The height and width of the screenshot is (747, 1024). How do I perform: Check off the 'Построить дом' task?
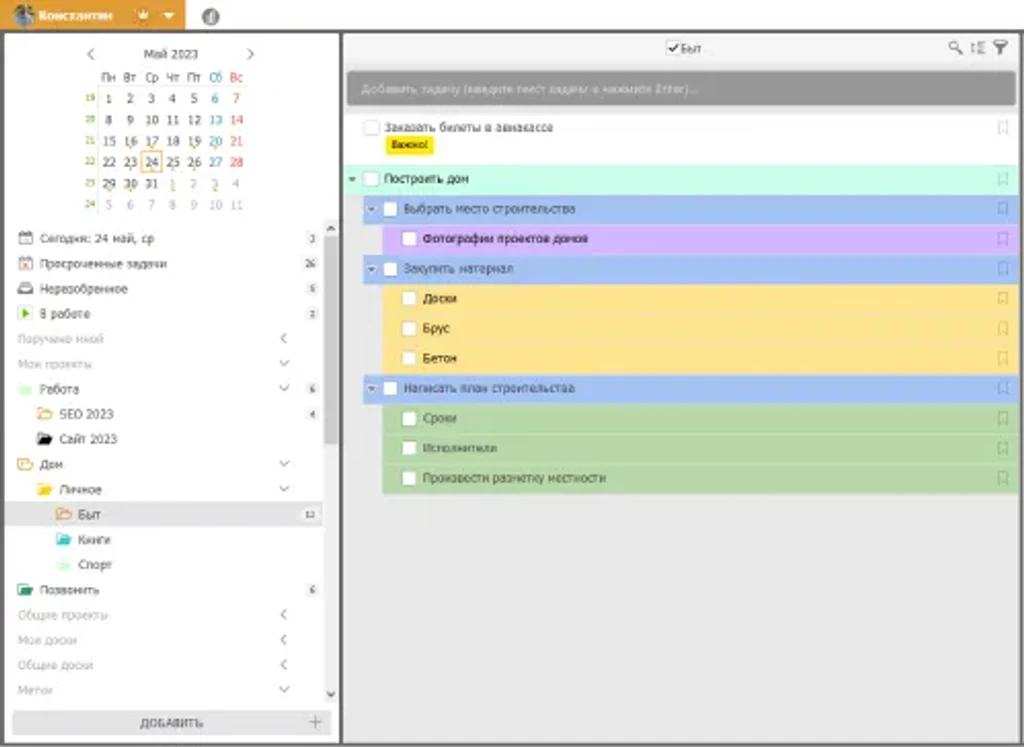pyautogui.click(x=371, y=179)
